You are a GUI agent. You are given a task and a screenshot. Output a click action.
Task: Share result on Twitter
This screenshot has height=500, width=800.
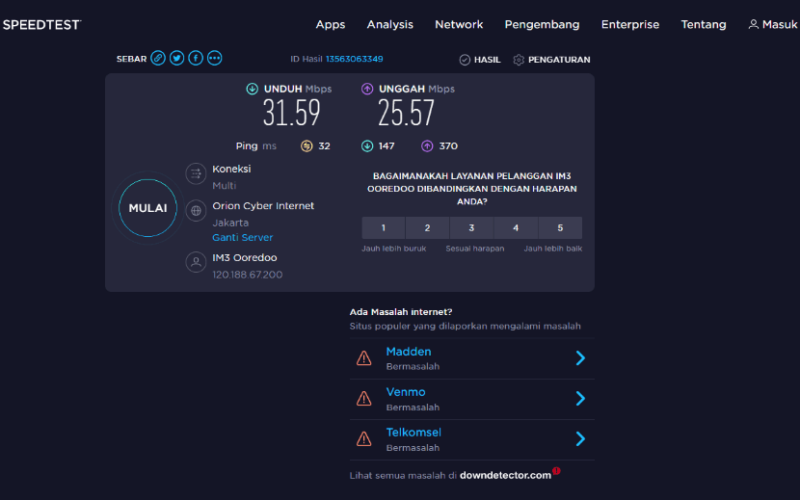pos(177,58)
